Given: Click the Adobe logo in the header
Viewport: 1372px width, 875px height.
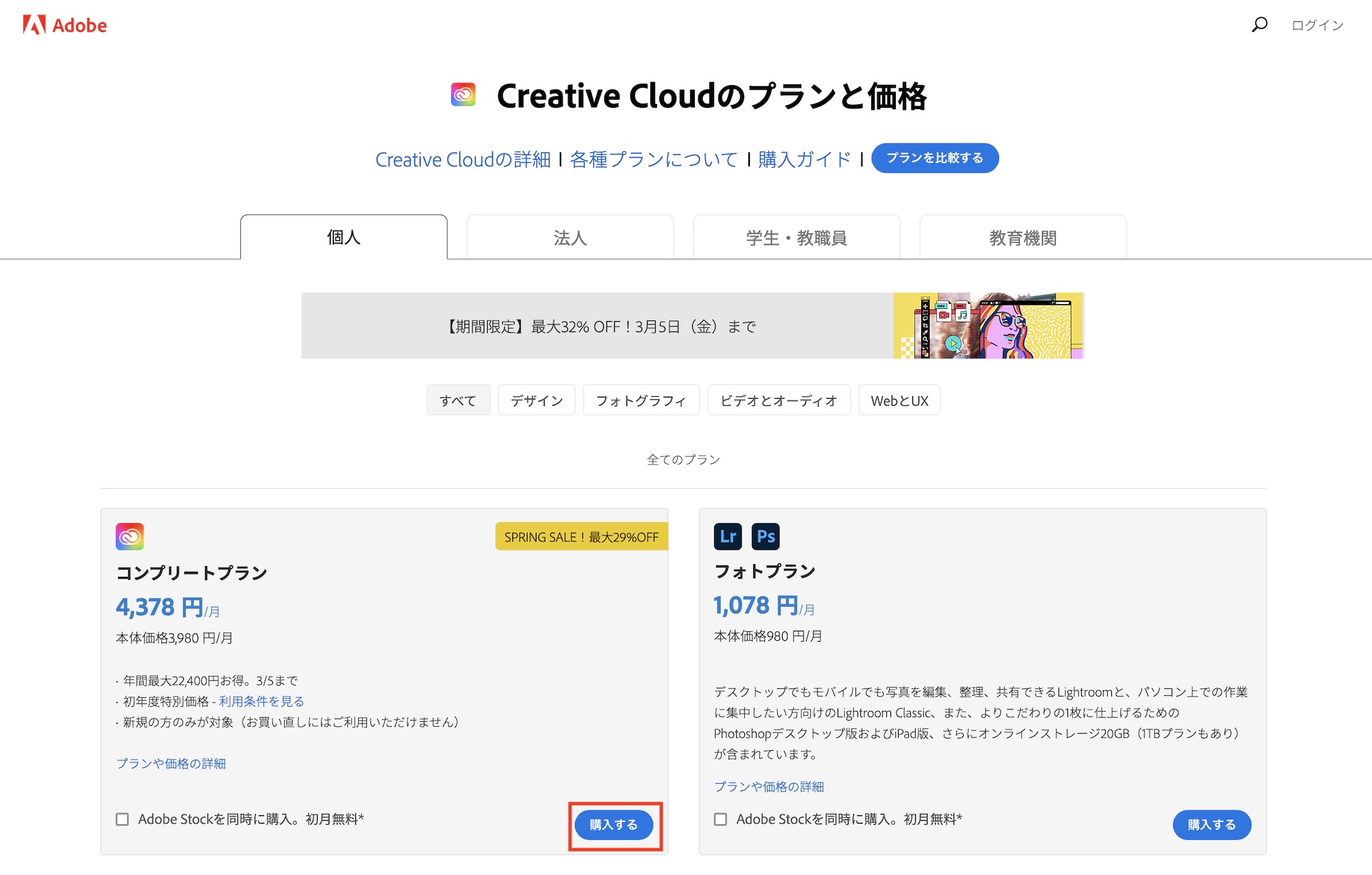Looking at the screenshot, I should (64, 25).
